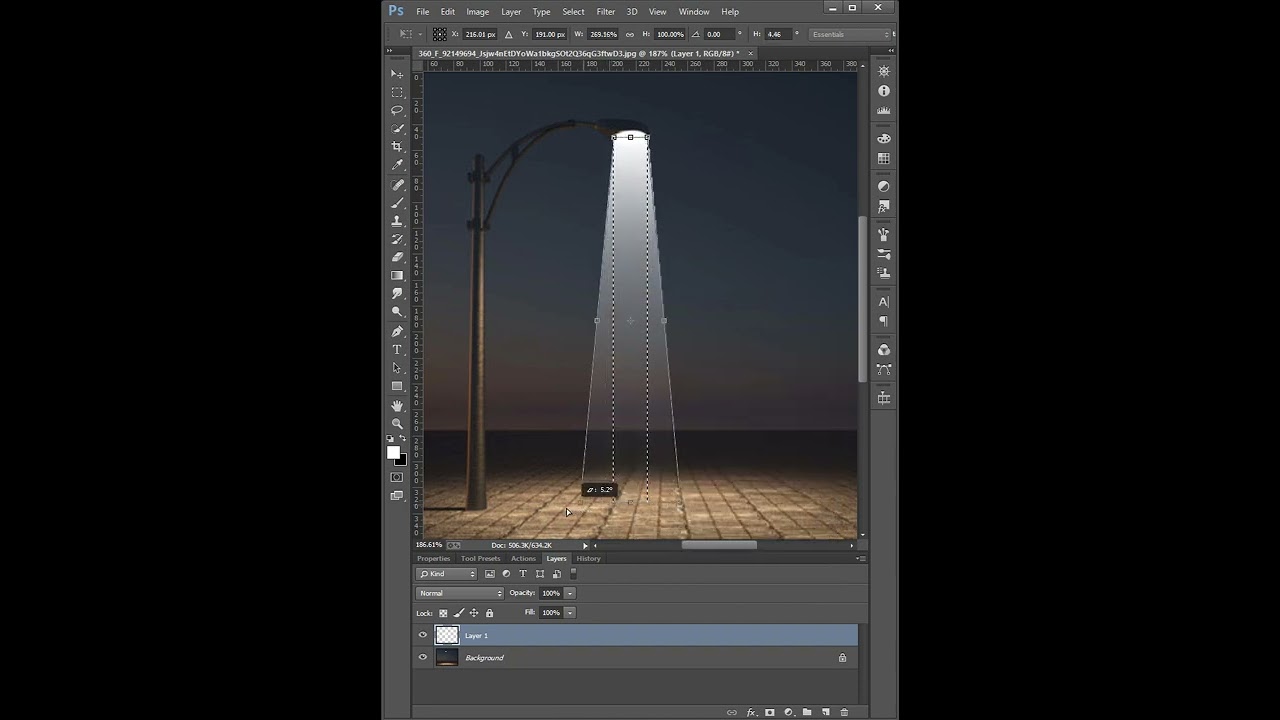Hide Layer 1 using its eye icon
The width and height of the screenshot is (1280, 720).
tap(422, 635)
